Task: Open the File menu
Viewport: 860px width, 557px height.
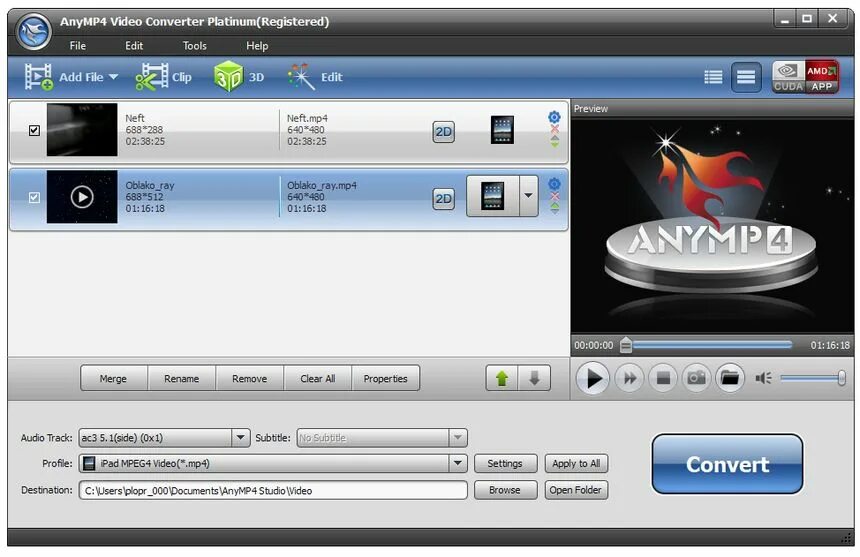Action: tap(77, 46)
